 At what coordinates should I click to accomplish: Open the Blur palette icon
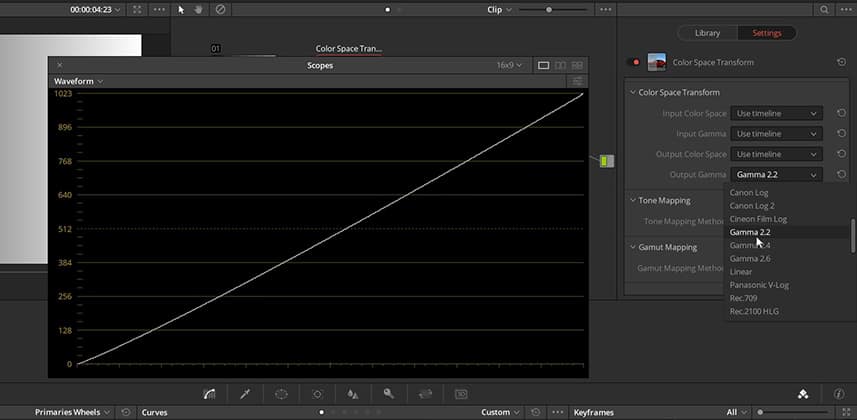(353, 394)
